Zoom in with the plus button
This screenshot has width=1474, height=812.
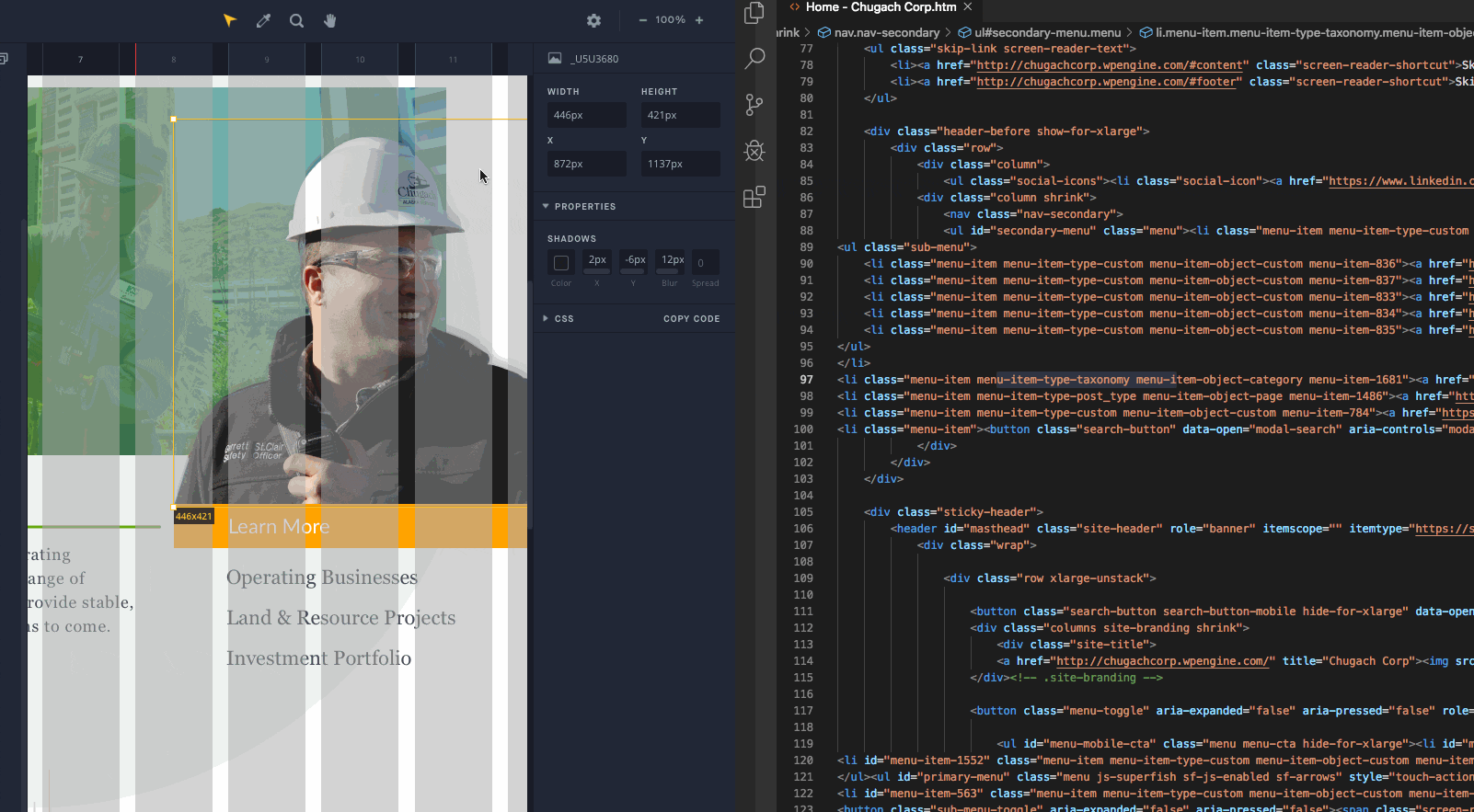[x=699, y=20]
